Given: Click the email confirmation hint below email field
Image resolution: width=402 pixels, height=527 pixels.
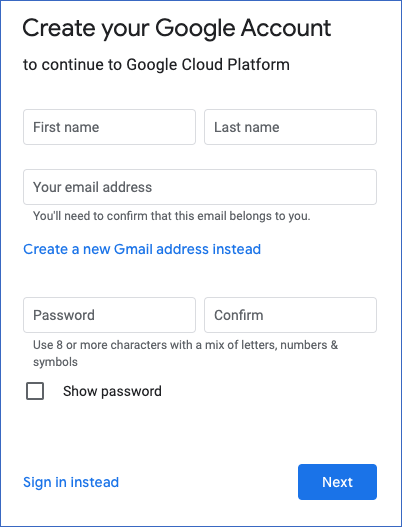Looking at the screenshot, I should coord(171,216).
